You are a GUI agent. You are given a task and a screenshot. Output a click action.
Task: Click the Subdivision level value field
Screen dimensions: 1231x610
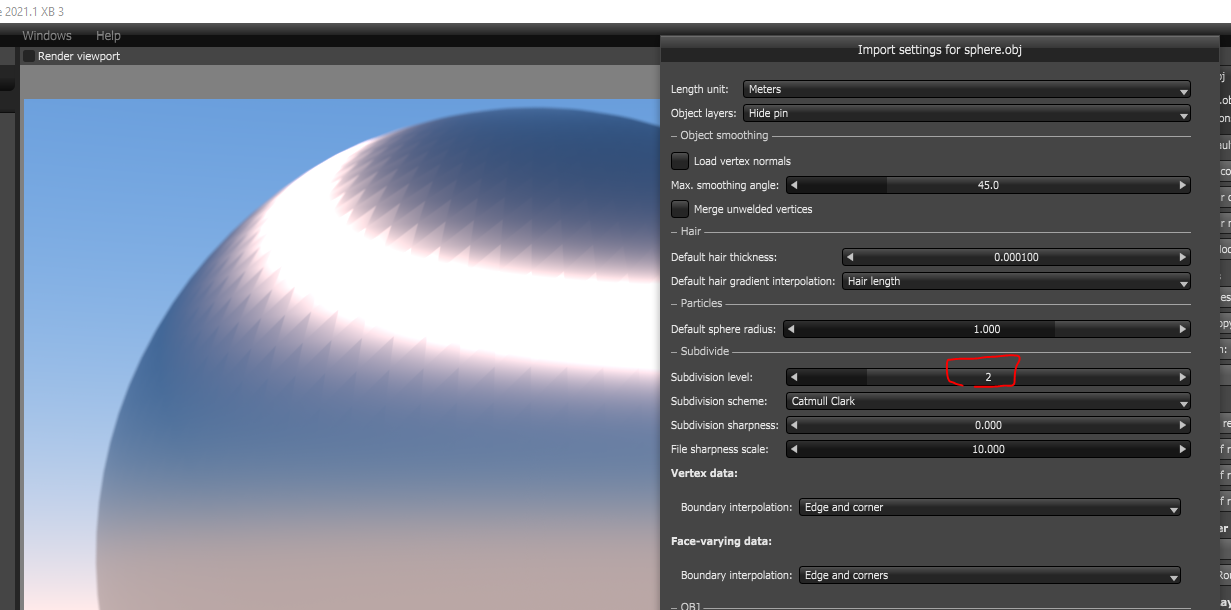988,377
